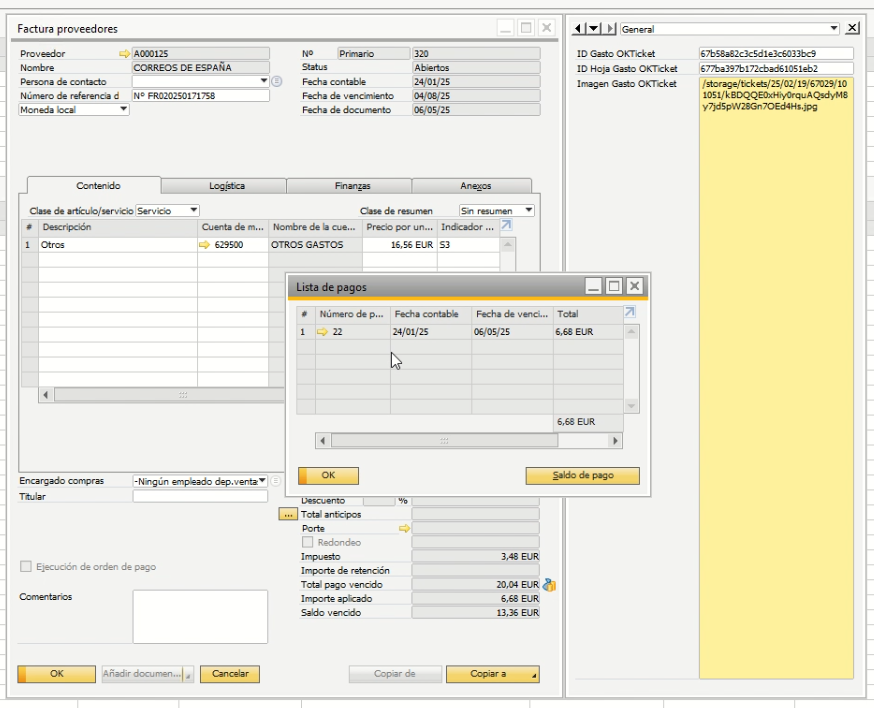Switch to the Contenido tab
The image size is (874, 708).
click(x=98, y=186)
